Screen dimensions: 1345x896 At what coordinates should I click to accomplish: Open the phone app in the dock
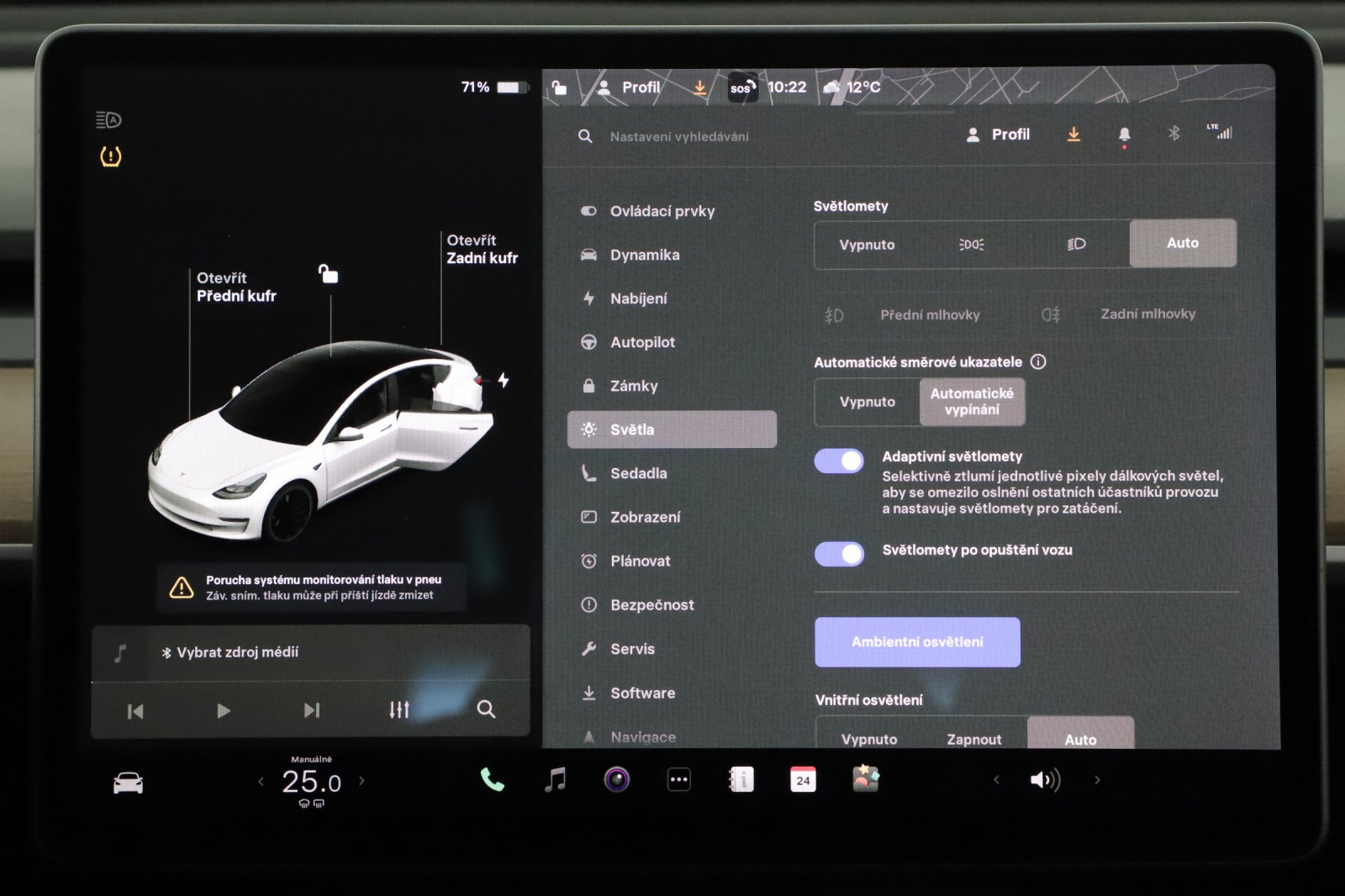(x=492, y=780)
